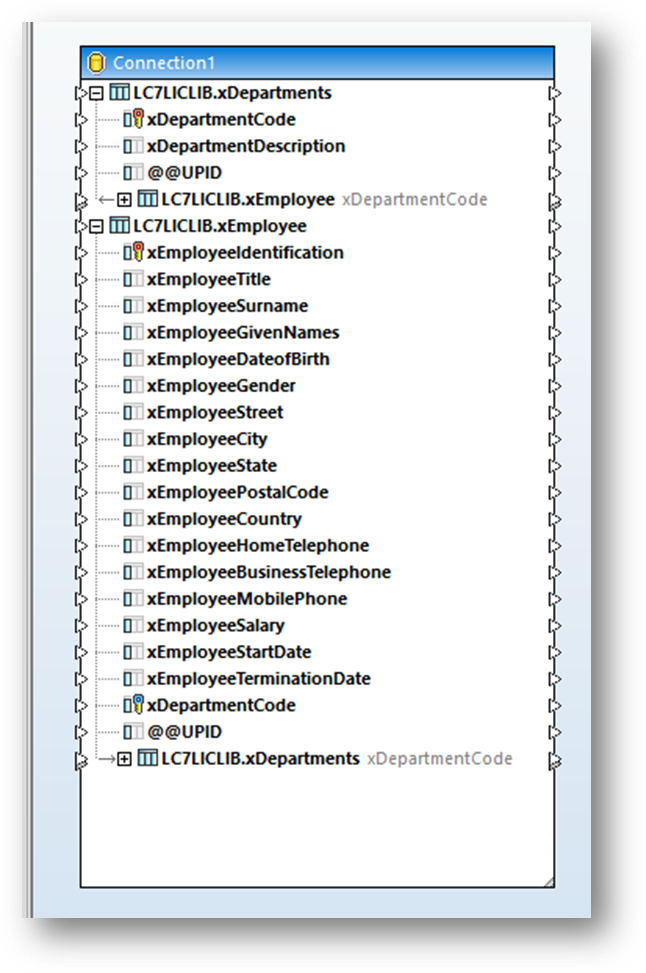Click the input connector left of xEmployeeMobilePhone
Screen dimensions: 646x973
point(81,599)
